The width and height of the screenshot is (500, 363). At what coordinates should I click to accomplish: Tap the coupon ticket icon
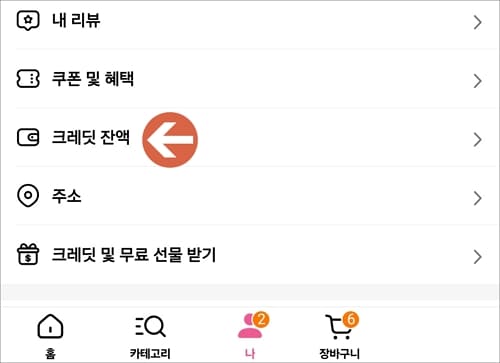[x=28, y=79]
